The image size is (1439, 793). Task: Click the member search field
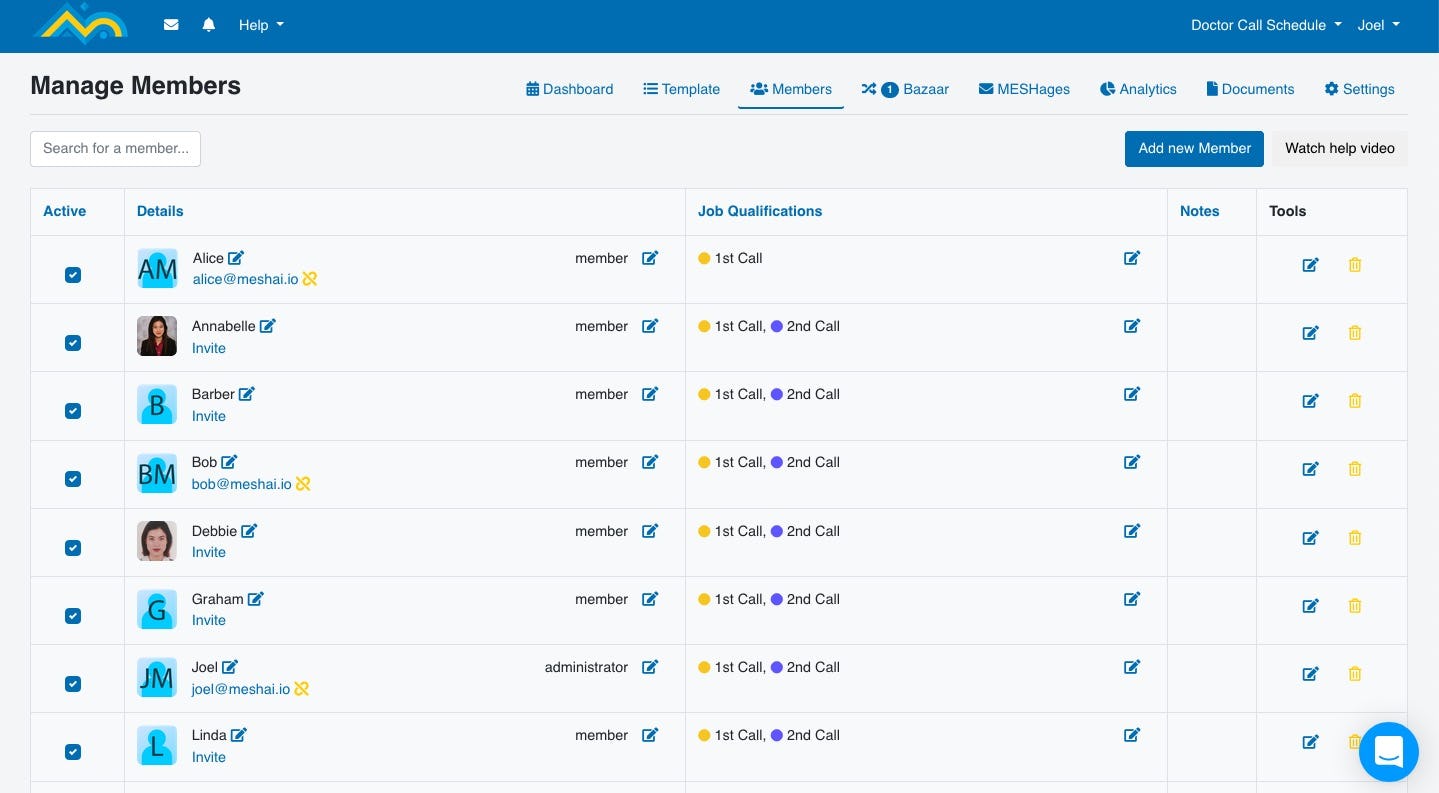tap(115, 148)
